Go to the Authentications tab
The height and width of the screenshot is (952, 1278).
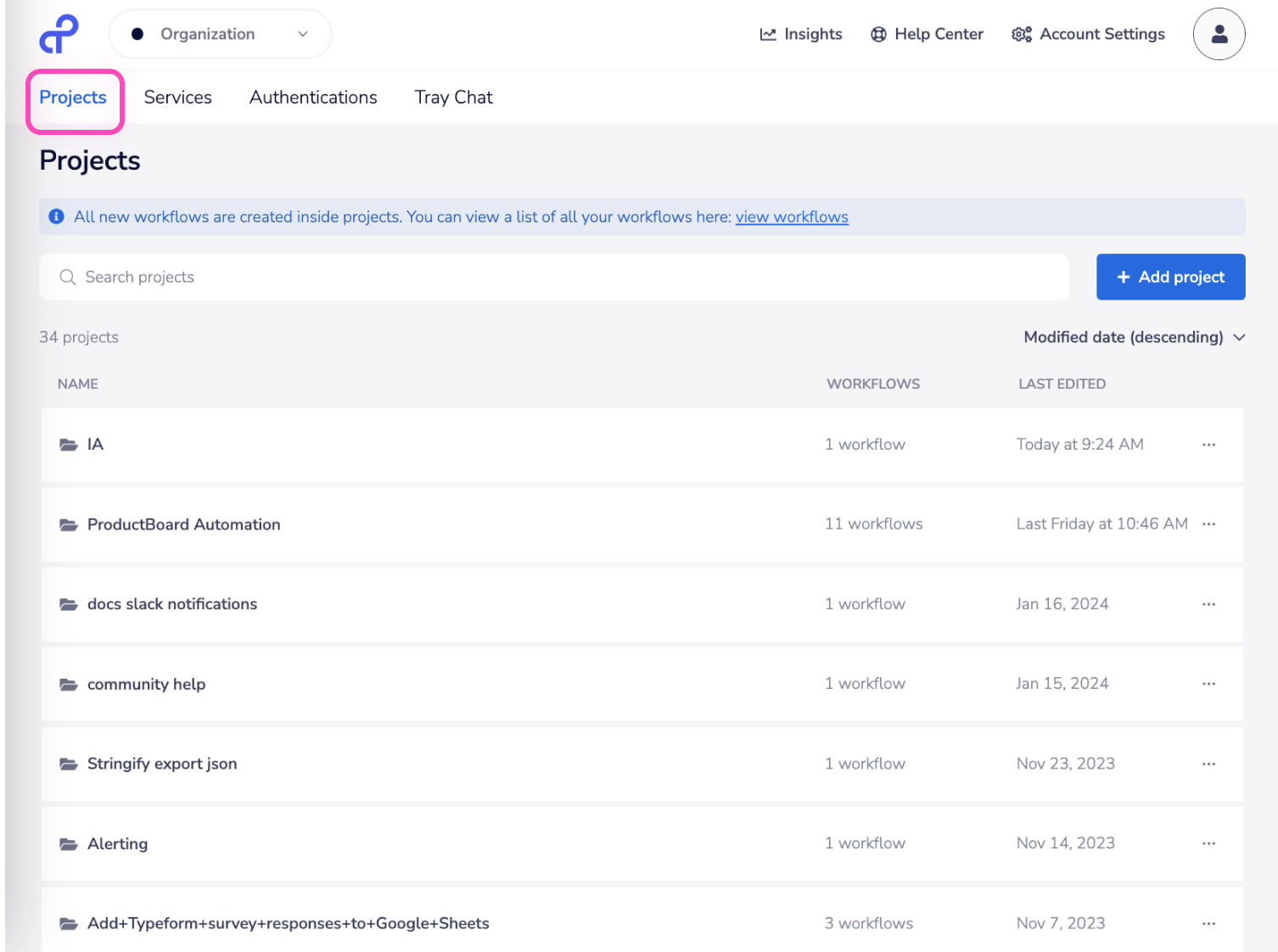[313, 98]
